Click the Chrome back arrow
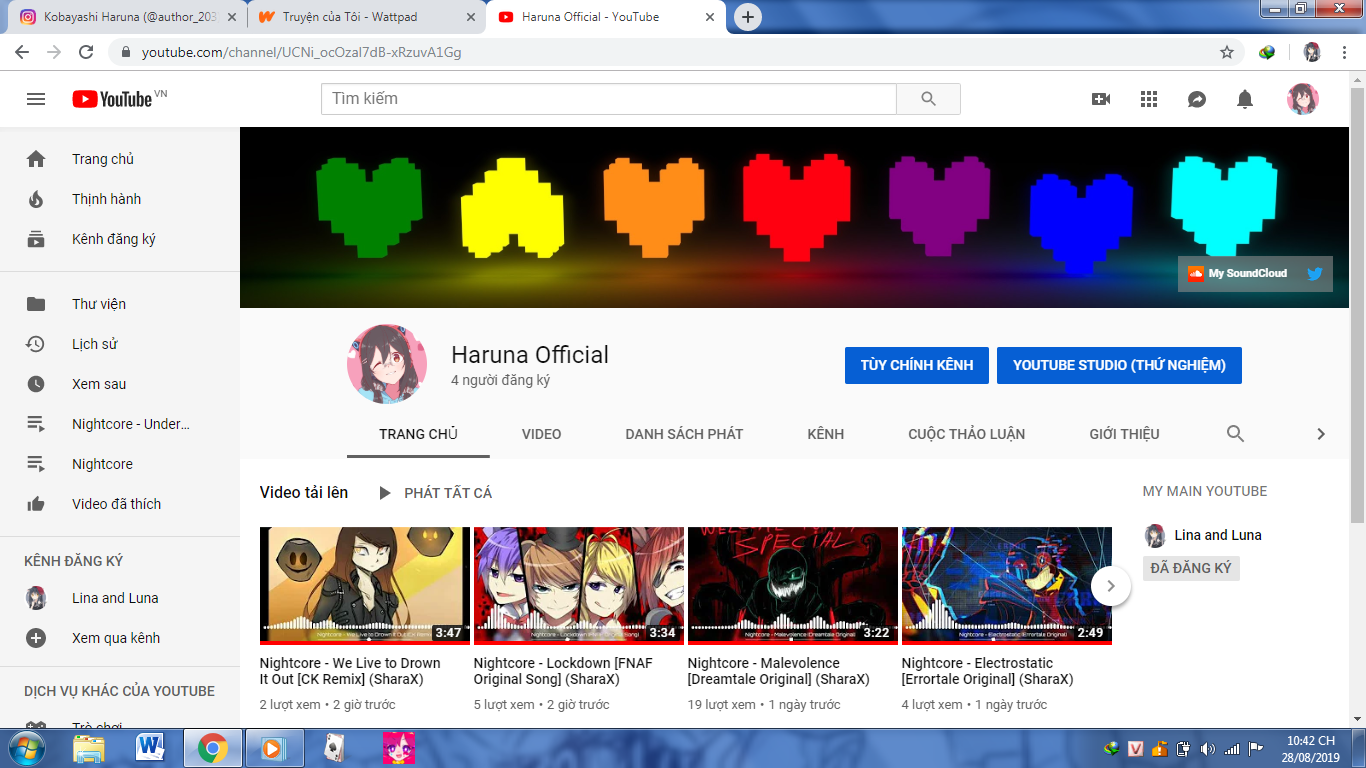The image size is (1366, 768). point(22,52)
